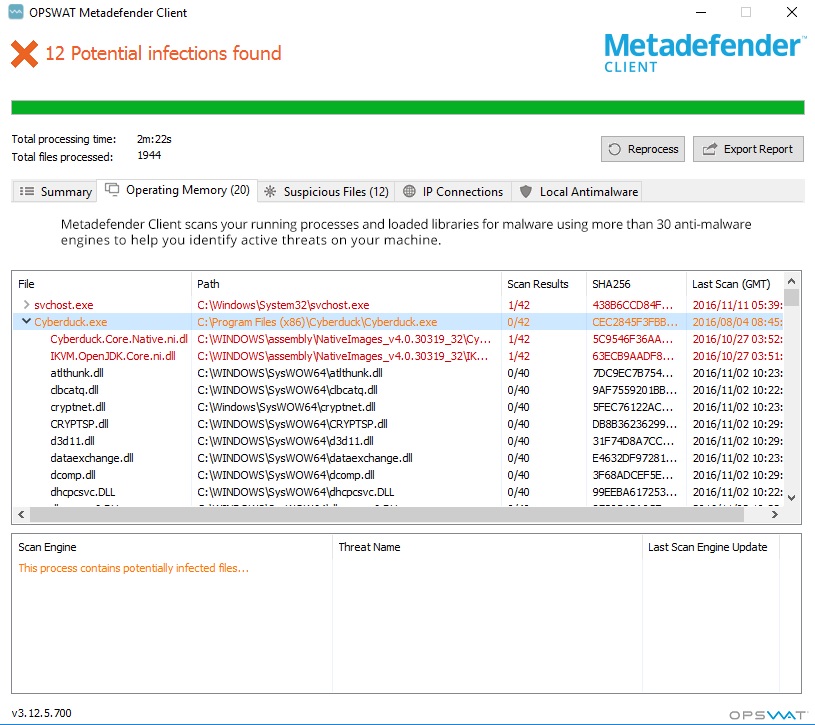Click path C:\WINDOWS\SysWOW64\d3d11.dll
The height and width of the screenshot is (725, 815).
[x=285, y=441]
